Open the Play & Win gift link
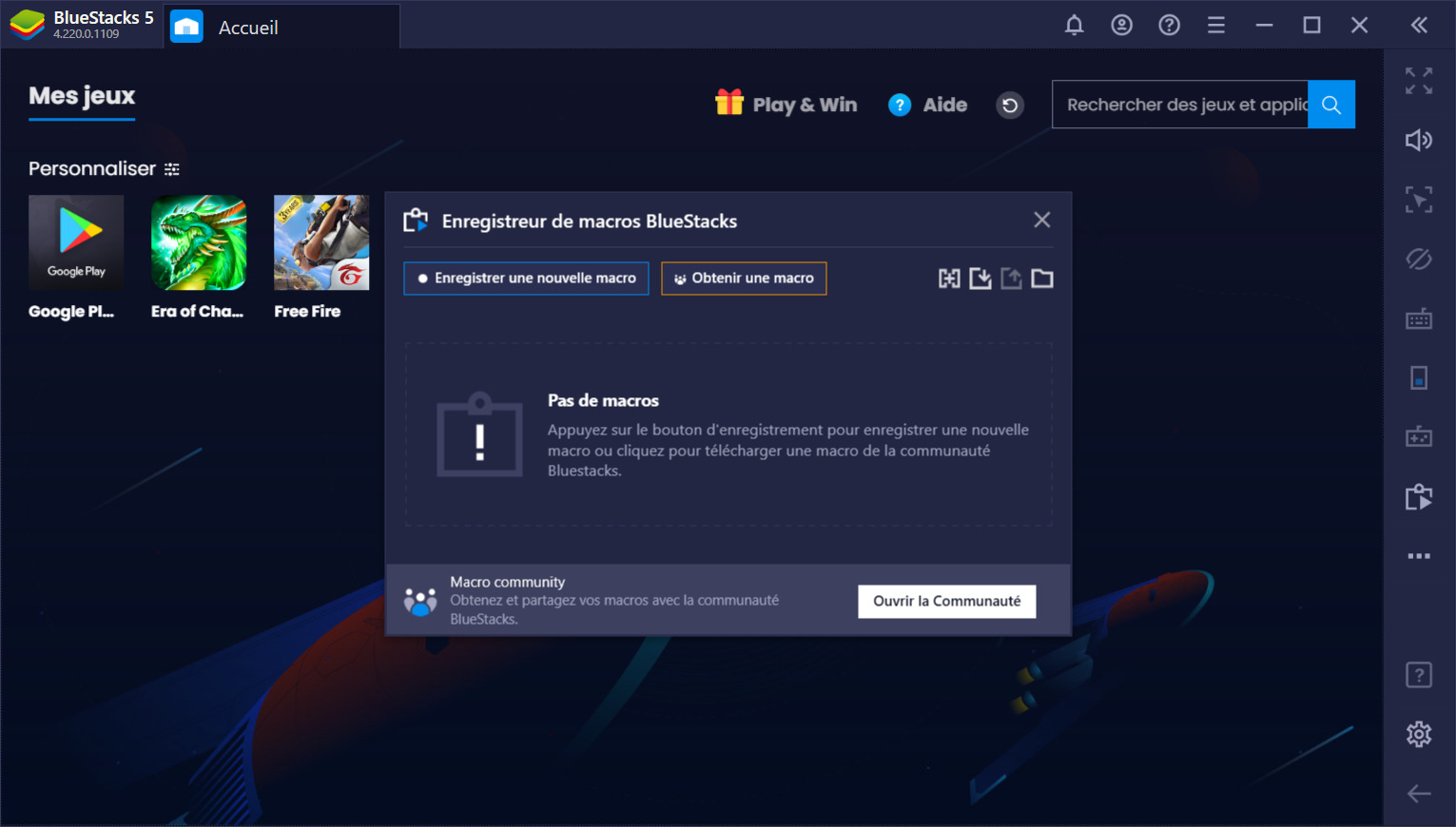This screenshot has height=827, width=1456. (786, 105)
